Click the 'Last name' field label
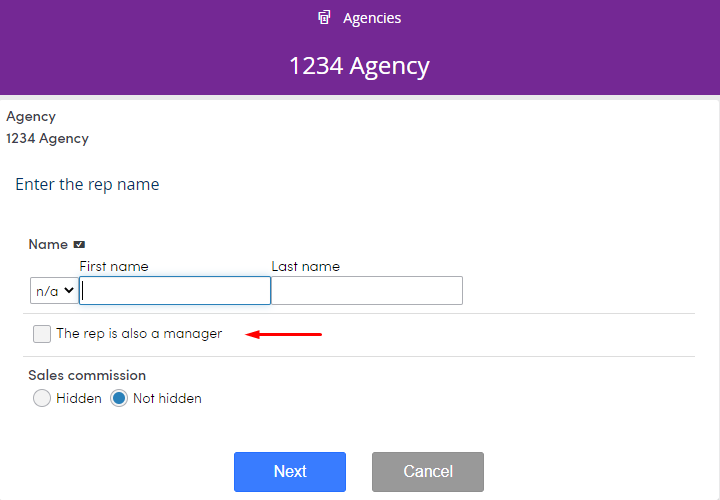Screen dimensions: 720x500 (305, 266)
